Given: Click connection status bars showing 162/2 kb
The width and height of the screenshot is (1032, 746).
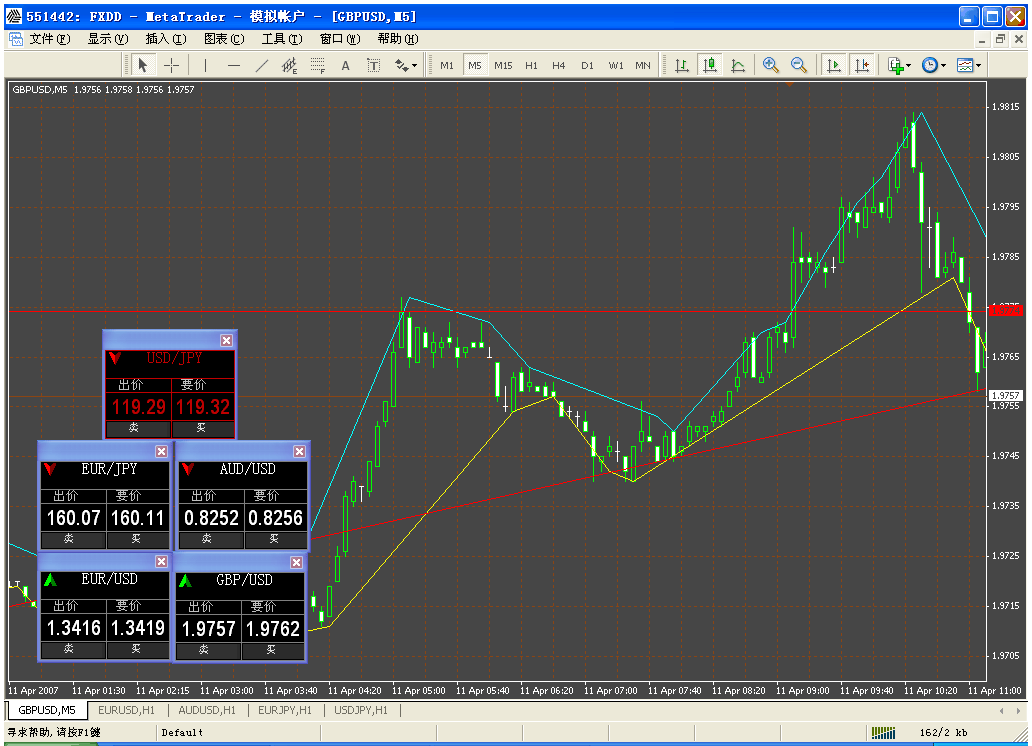Looking at the screenshot, I should [x=883, y=732].
